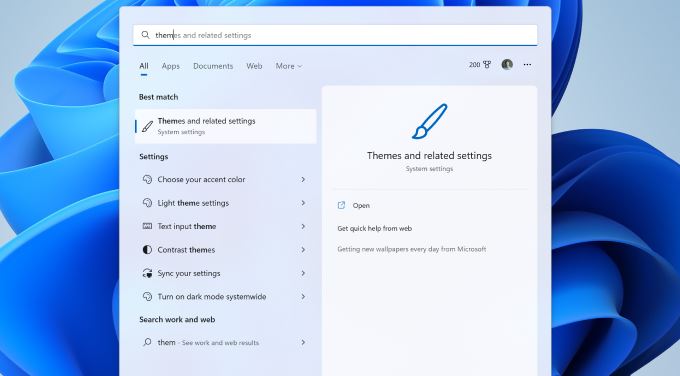Screen dimensions: 680x376
Task: Open the three-dot options menu
Action: [527, 65]
